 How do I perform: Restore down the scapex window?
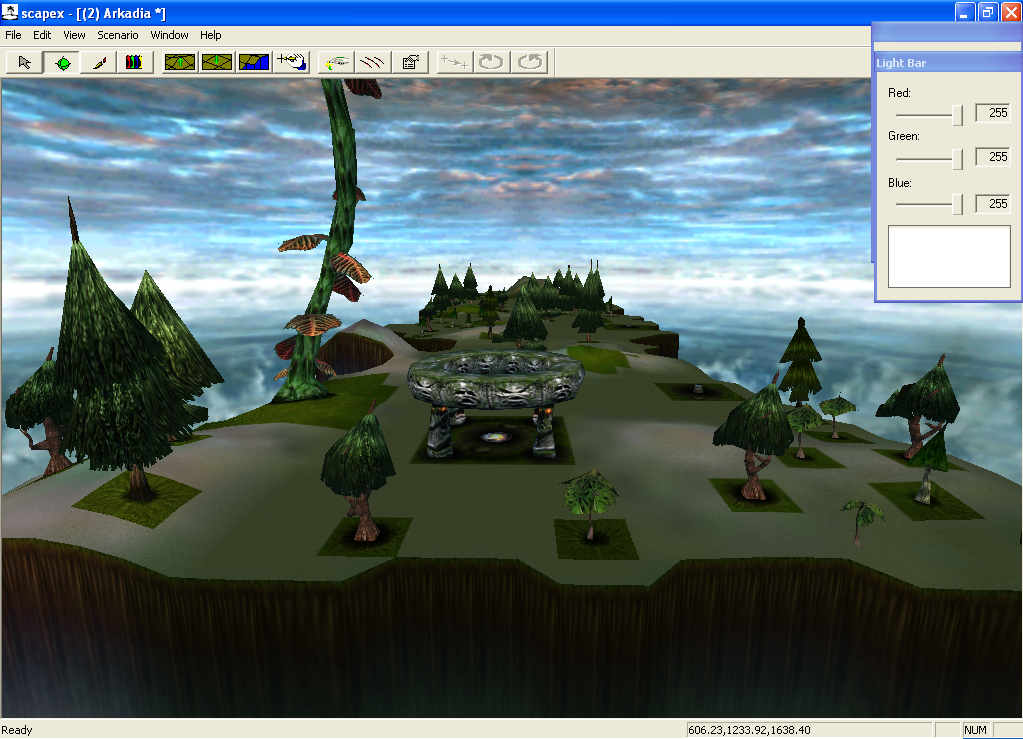click(x=988, y=12)
